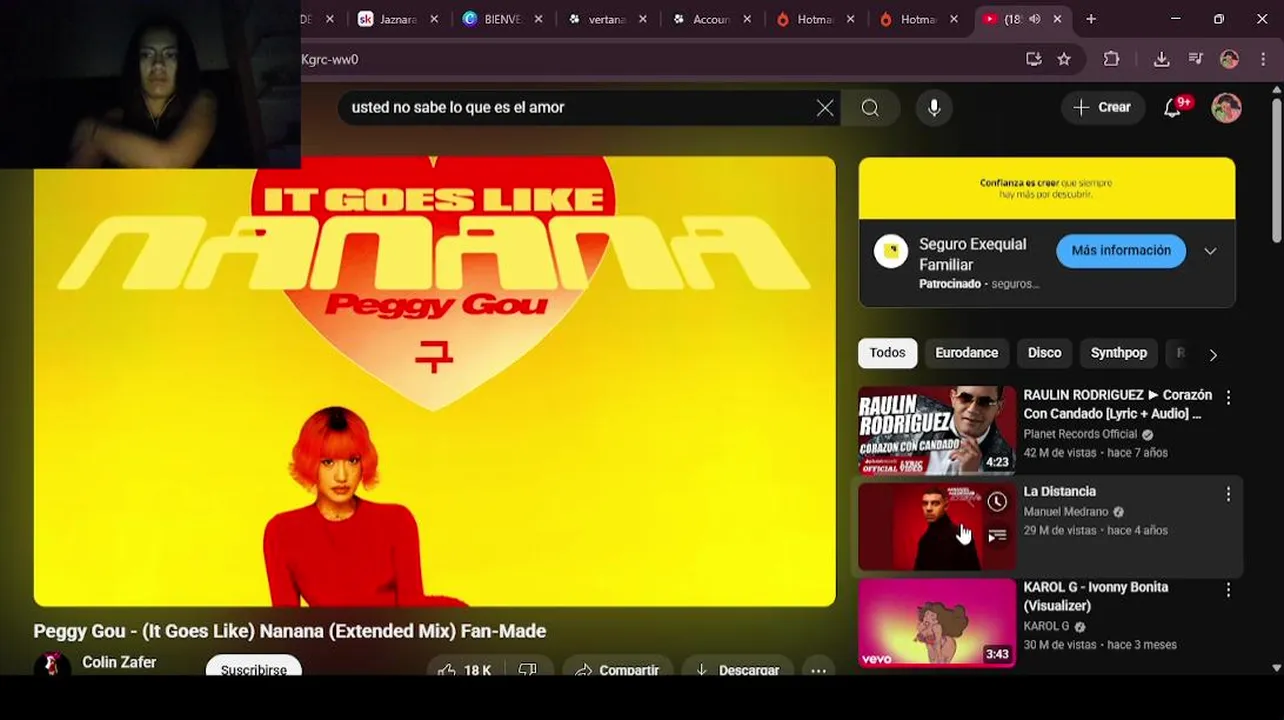This screenshot has height=720, width=1284.
Task: Open Raulin Rodriguez video thumbnail
Action: (x=937, y=430)
